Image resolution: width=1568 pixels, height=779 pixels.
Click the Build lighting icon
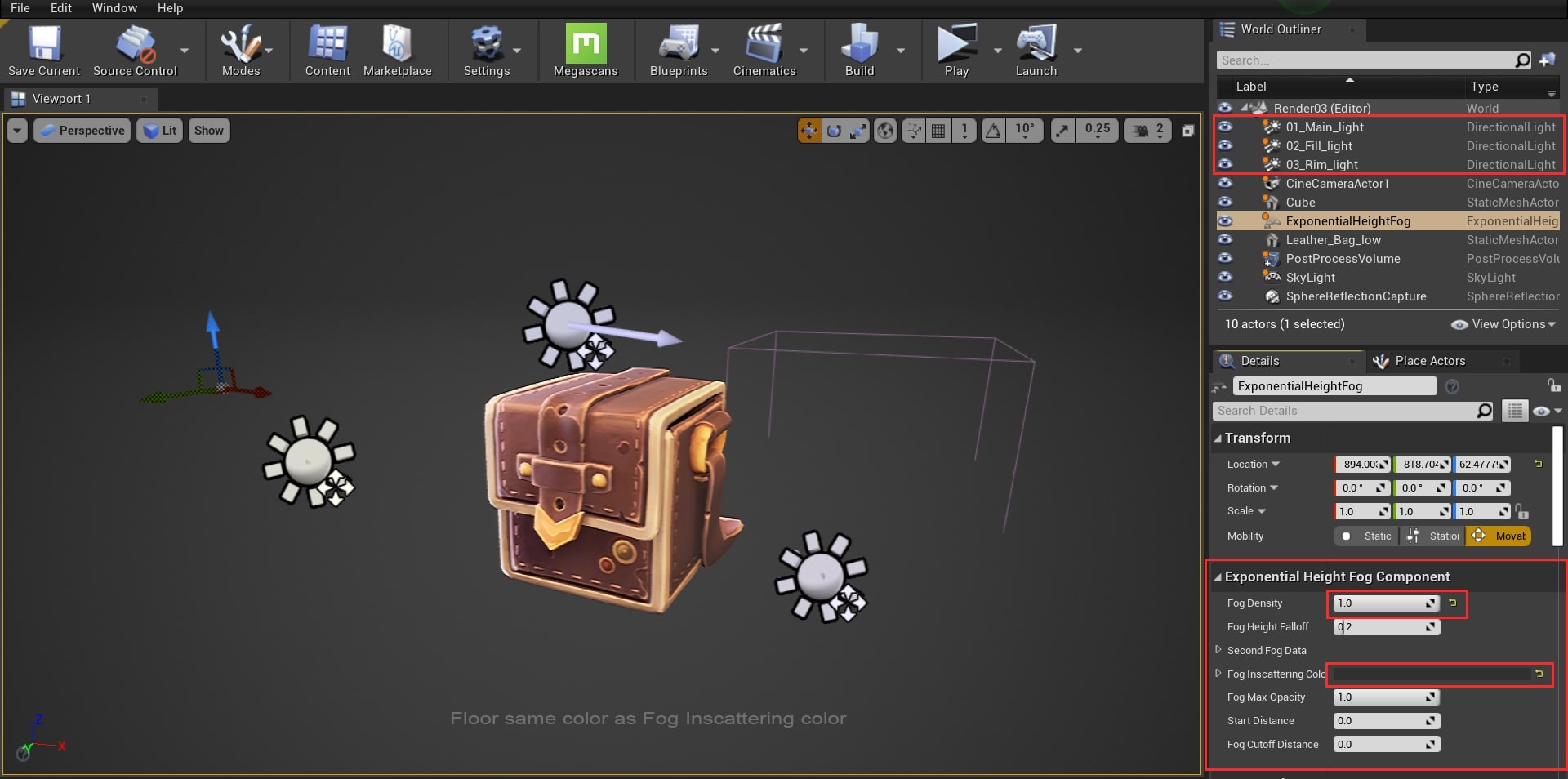click(859, 45)
